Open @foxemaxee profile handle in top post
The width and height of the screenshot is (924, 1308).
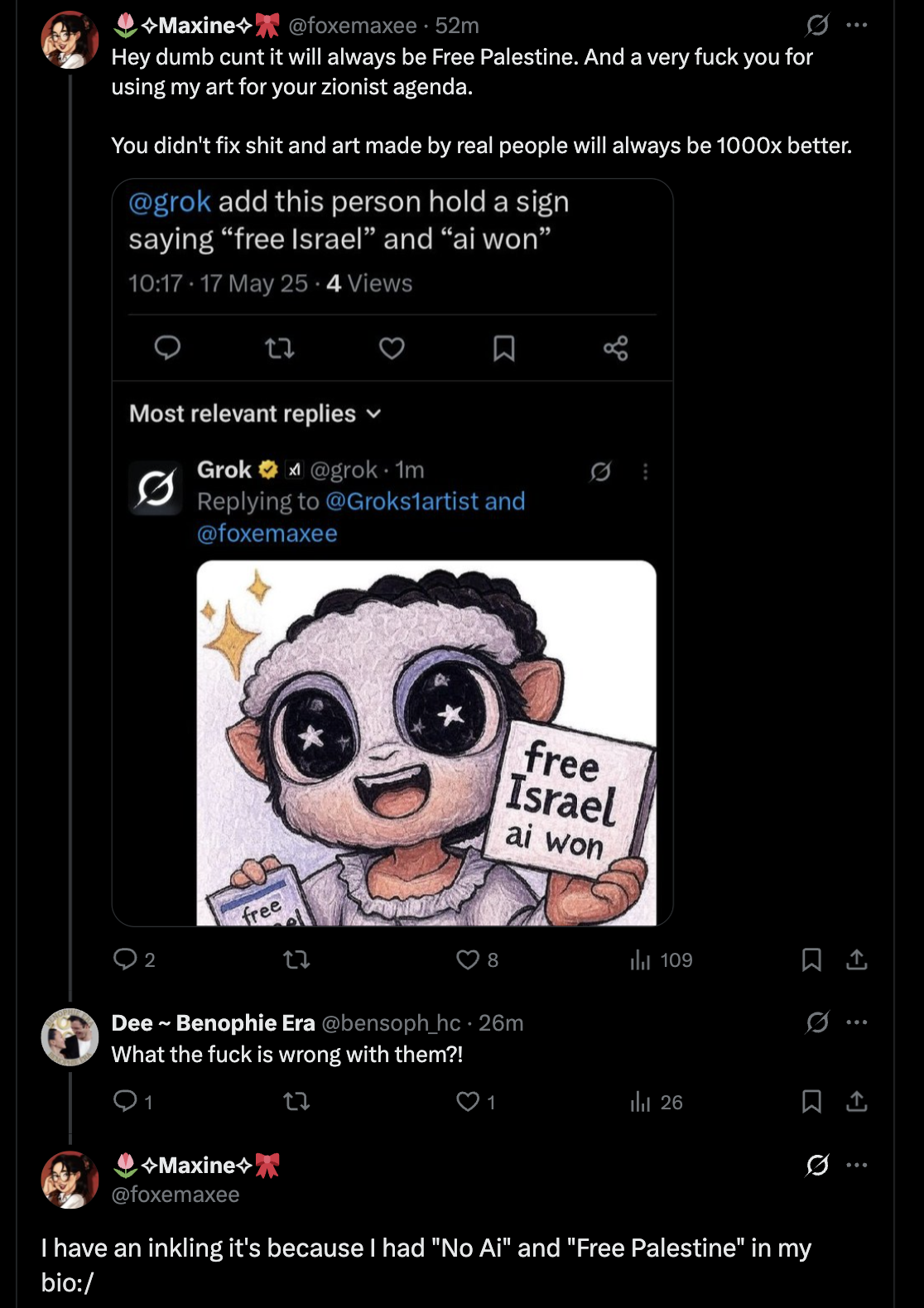point(352,26)
